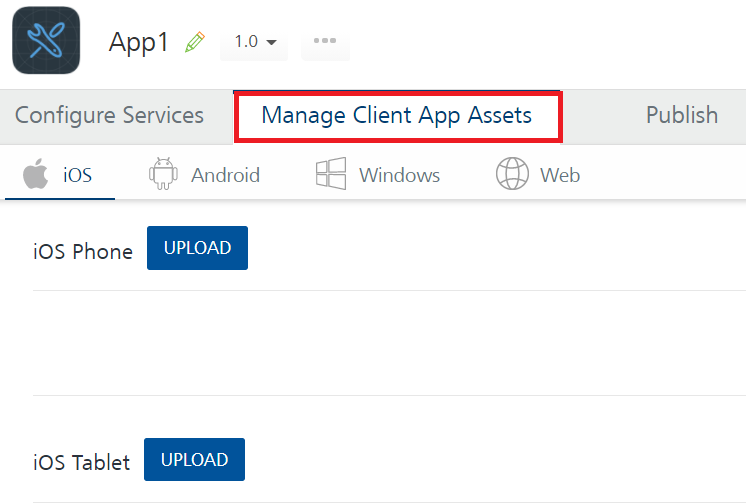Click the green pencil edit icon
746x504 pixels.
coord(195,42)
